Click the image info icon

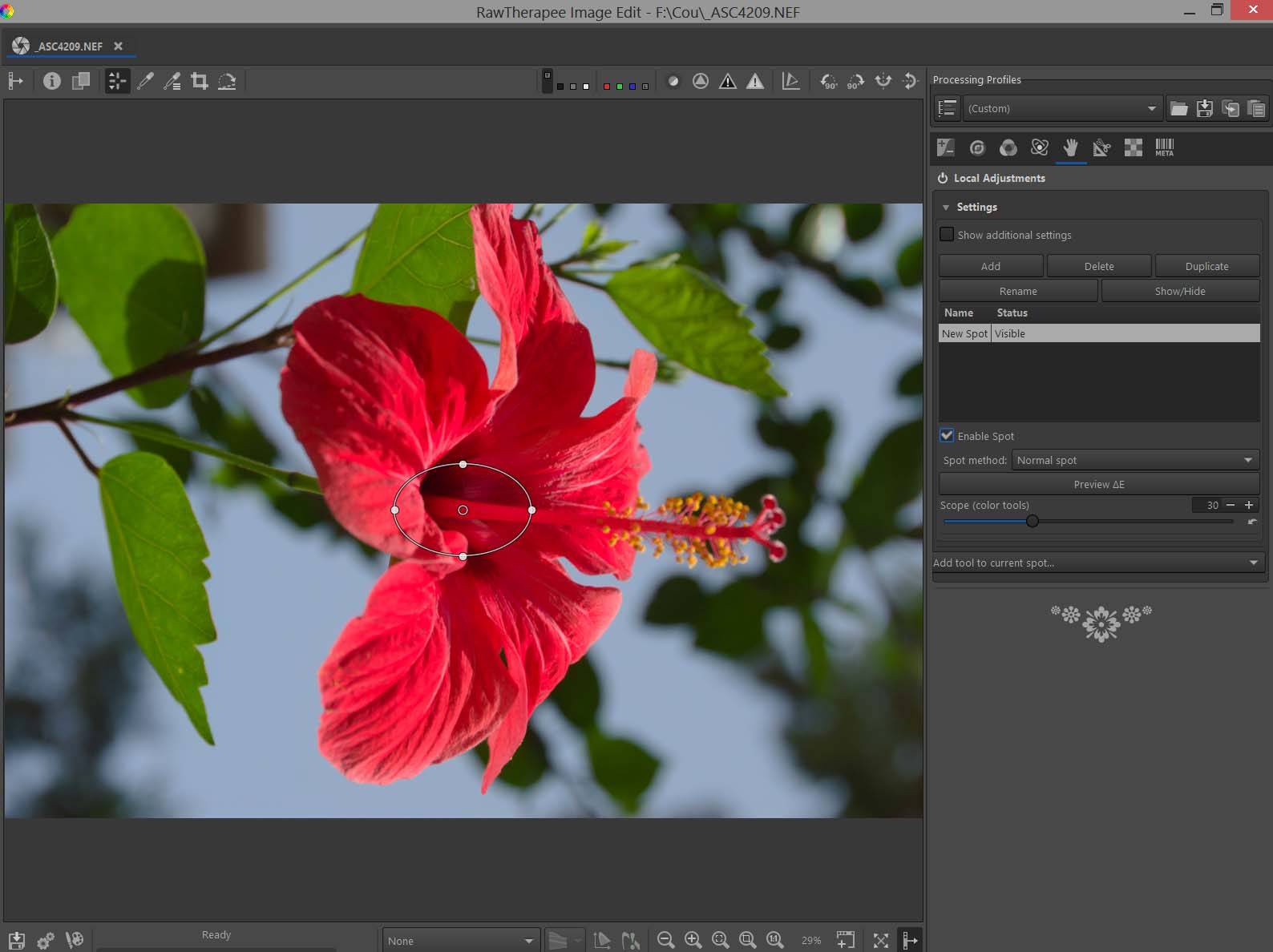tap(52, 81)
